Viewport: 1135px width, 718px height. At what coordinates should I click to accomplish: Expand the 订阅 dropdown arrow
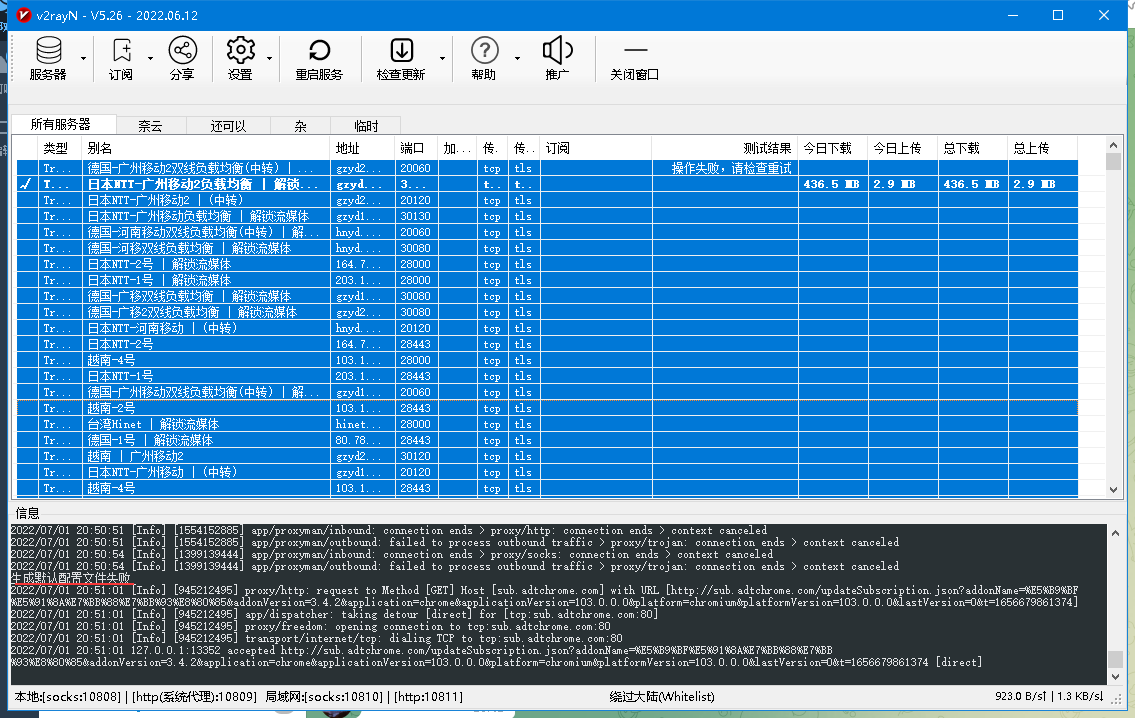[x=151, y=58]
